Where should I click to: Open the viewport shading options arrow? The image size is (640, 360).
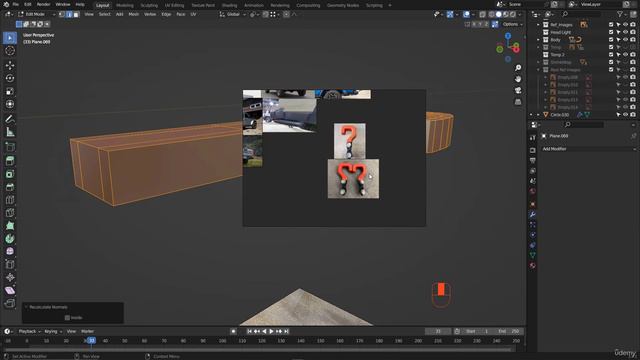click(520, 14)
